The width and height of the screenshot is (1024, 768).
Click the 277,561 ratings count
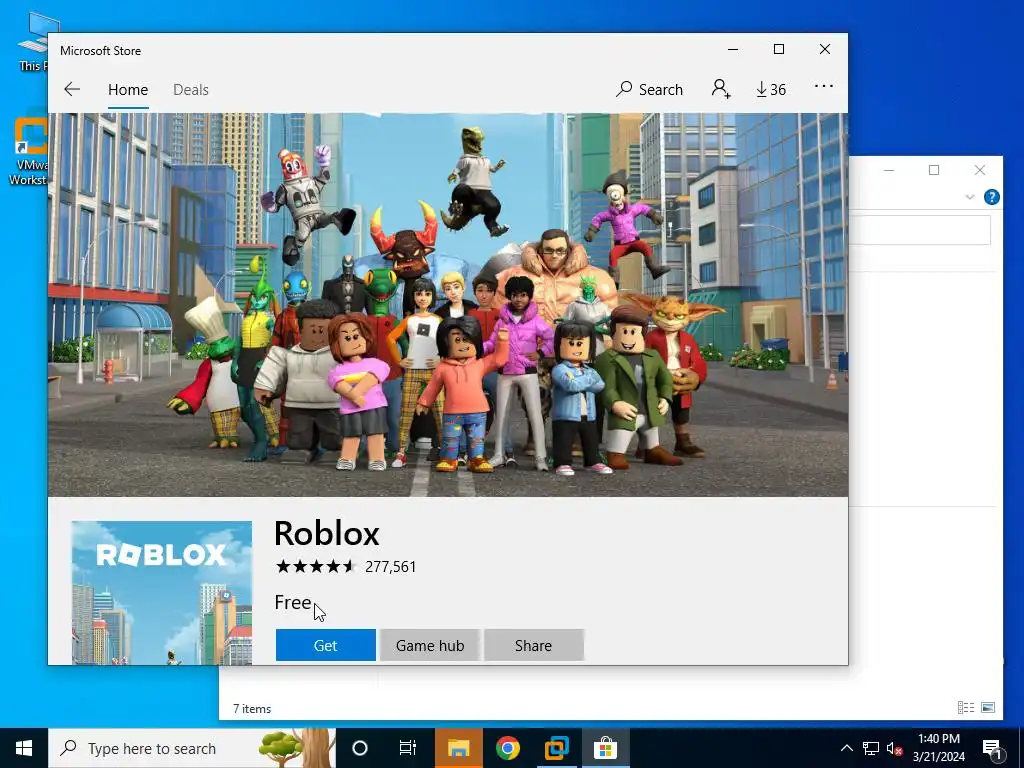point(391,567)
